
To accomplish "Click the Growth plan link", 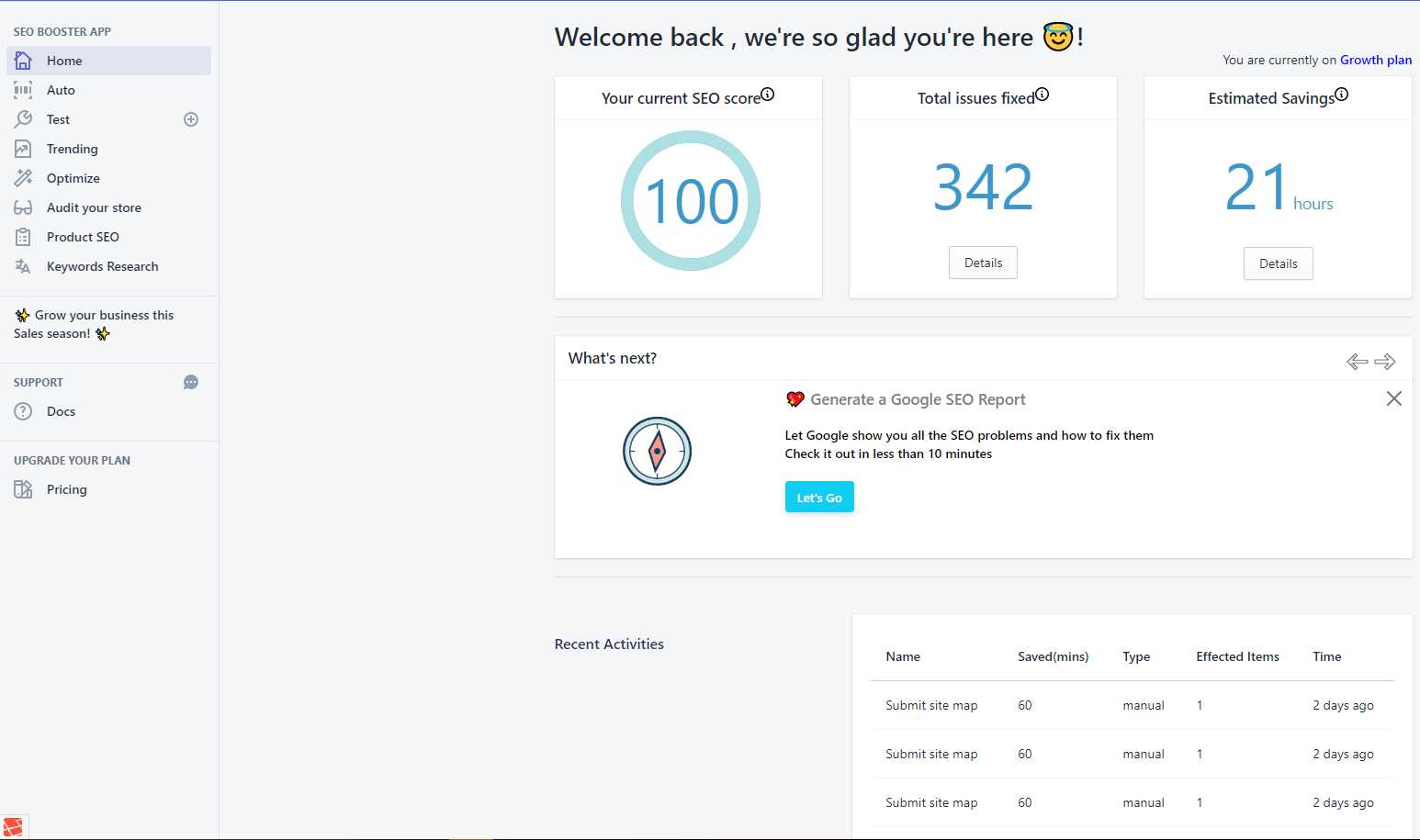I will click(x=1376, y=60).
